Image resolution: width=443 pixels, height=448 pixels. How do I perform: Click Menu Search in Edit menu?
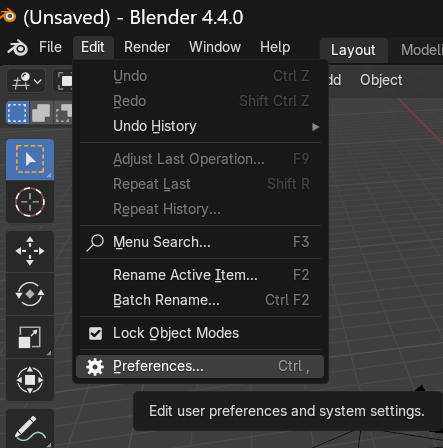[200, 242]
